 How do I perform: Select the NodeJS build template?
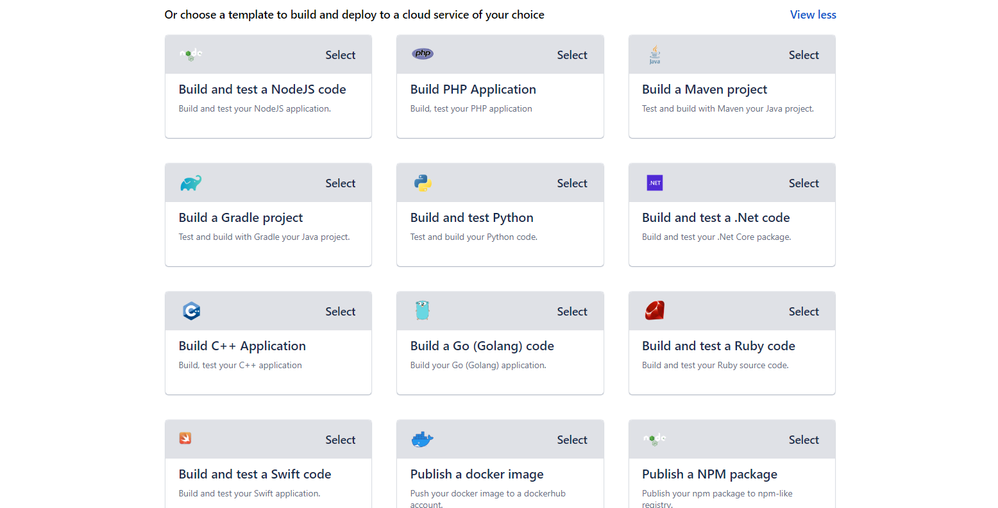point(340,55)
